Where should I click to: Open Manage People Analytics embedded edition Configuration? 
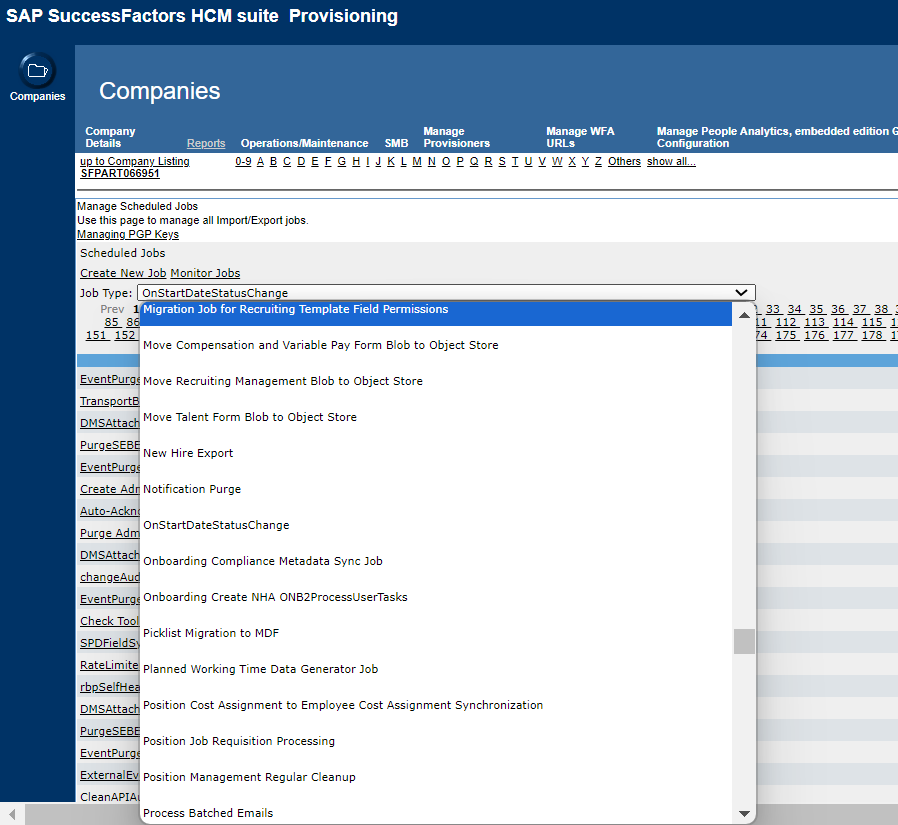tap(777, 137)
